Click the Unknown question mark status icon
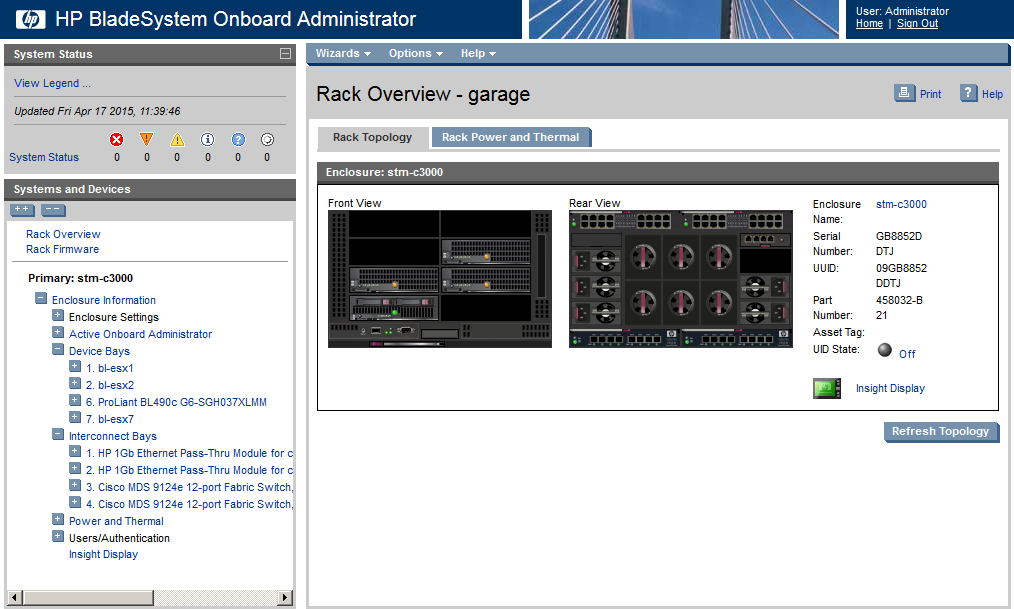 pos(238,140)
